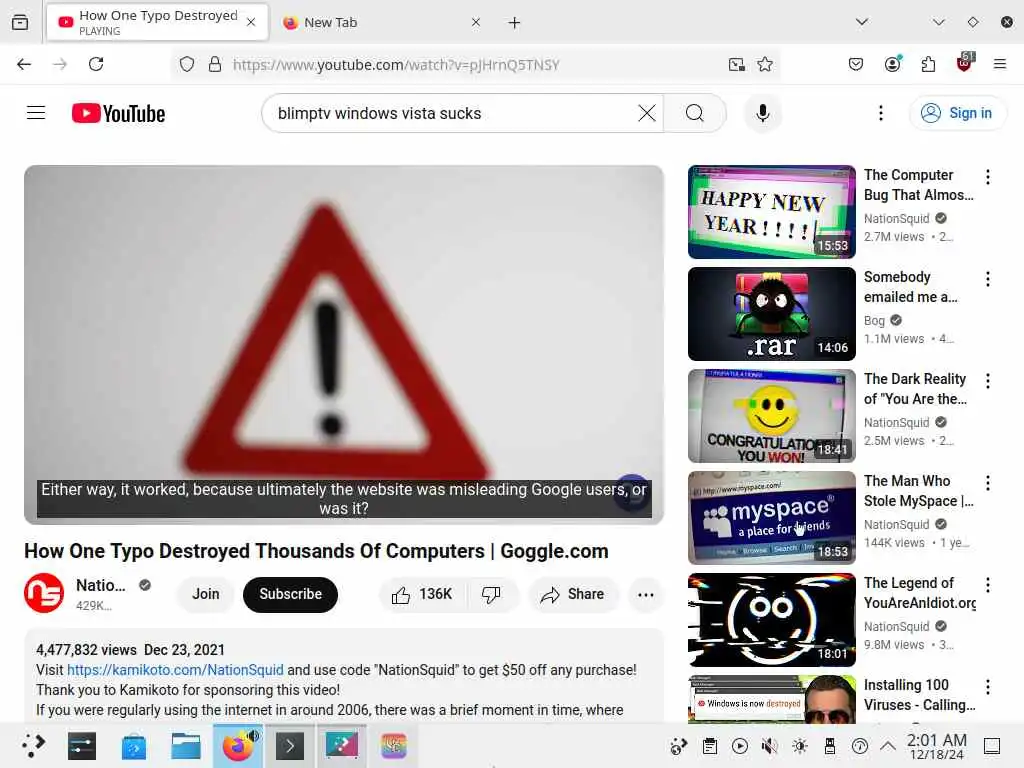The width and height of the screenshot is (1024, 768).
Task: Open YouTube settings three-dot menu
Action: tap(880, 113)
